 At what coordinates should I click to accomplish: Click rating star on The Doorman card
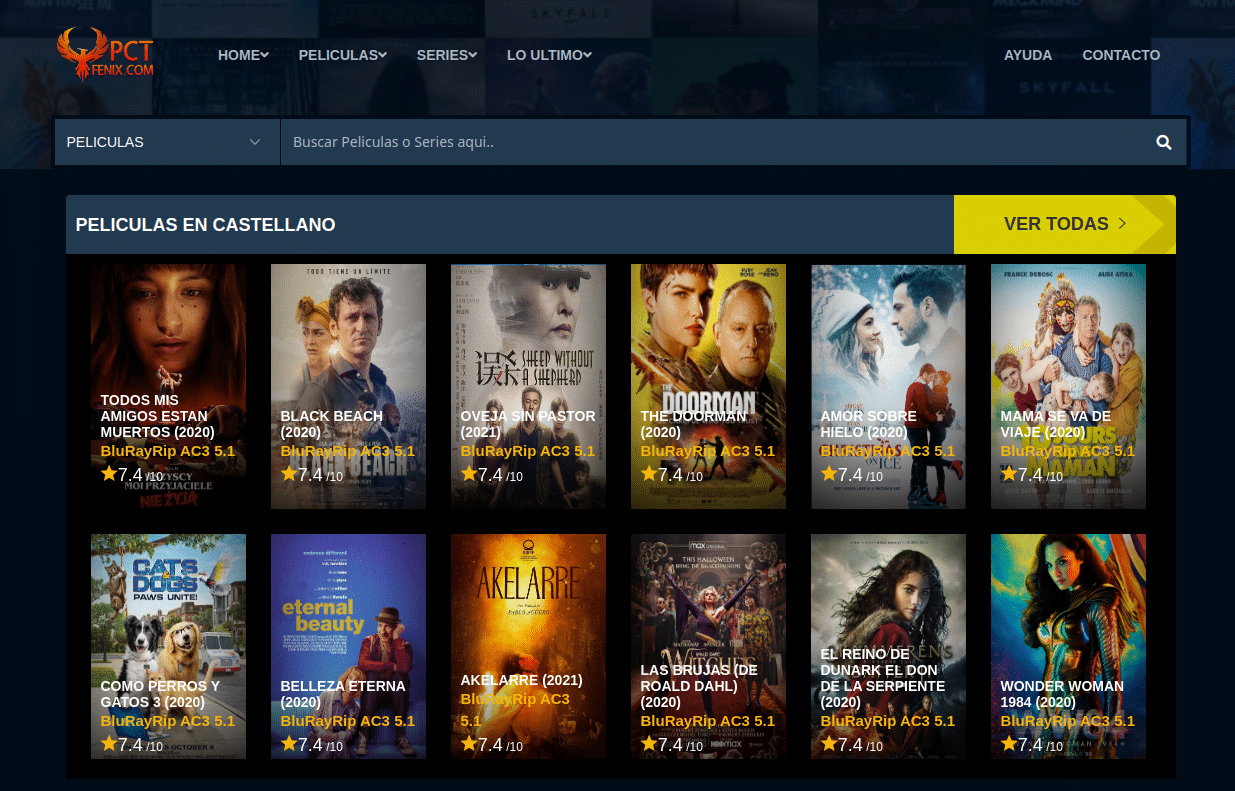click(x=649, y=474)
